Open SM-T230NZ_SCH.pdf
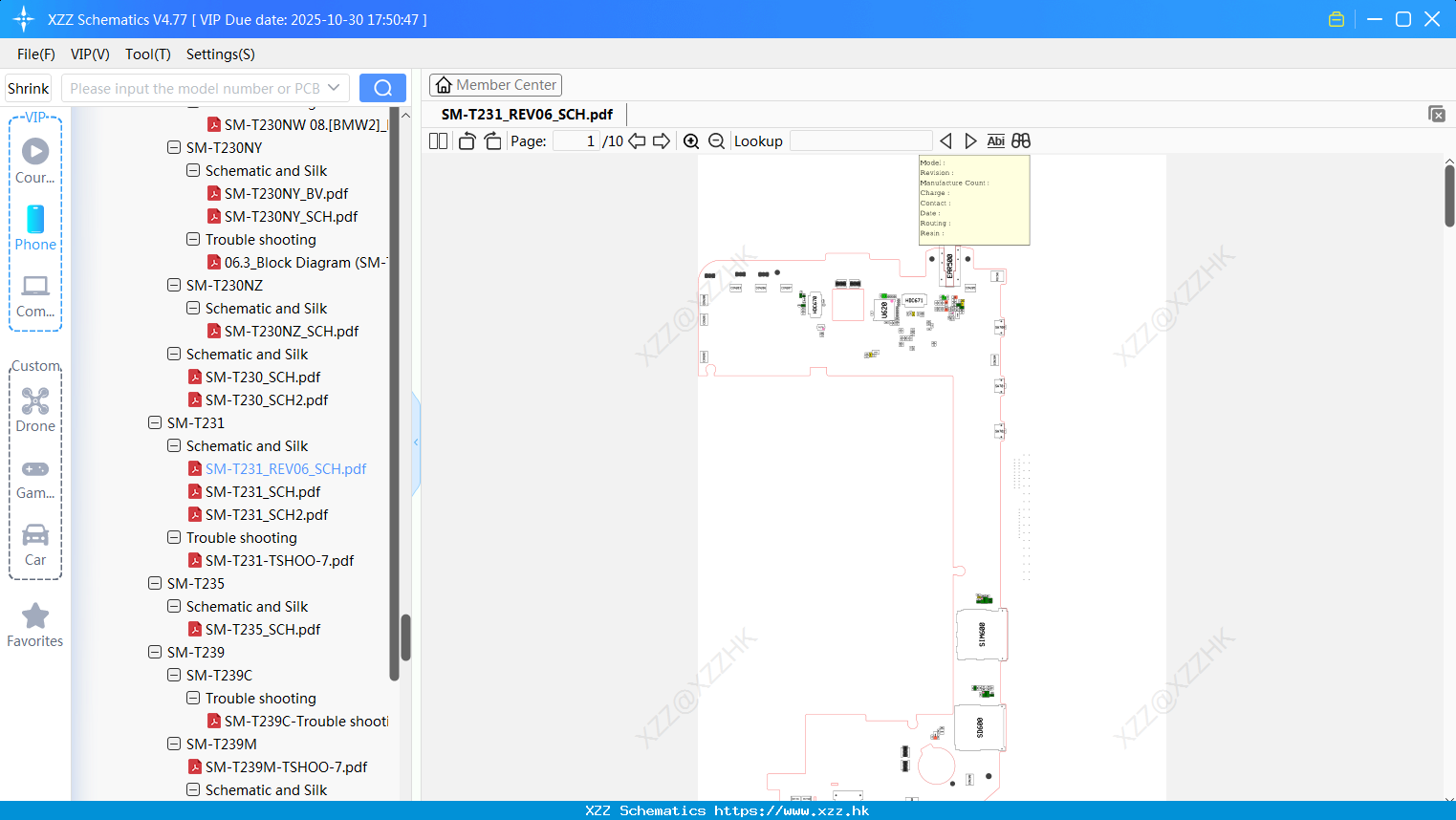Image resolution: width=1456 pixels, height=820 pixels. (292, 331)
